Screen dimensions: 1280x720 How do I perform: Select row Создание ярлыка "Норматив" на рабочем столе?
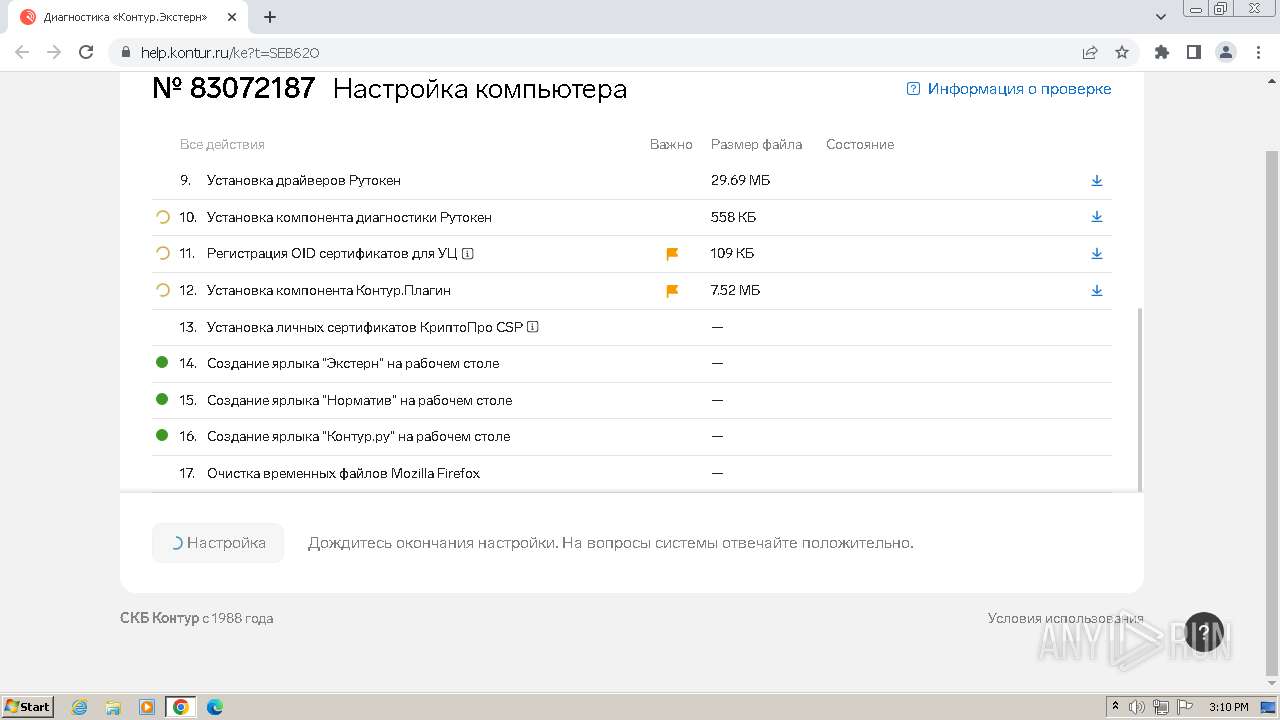pos(632,400)
